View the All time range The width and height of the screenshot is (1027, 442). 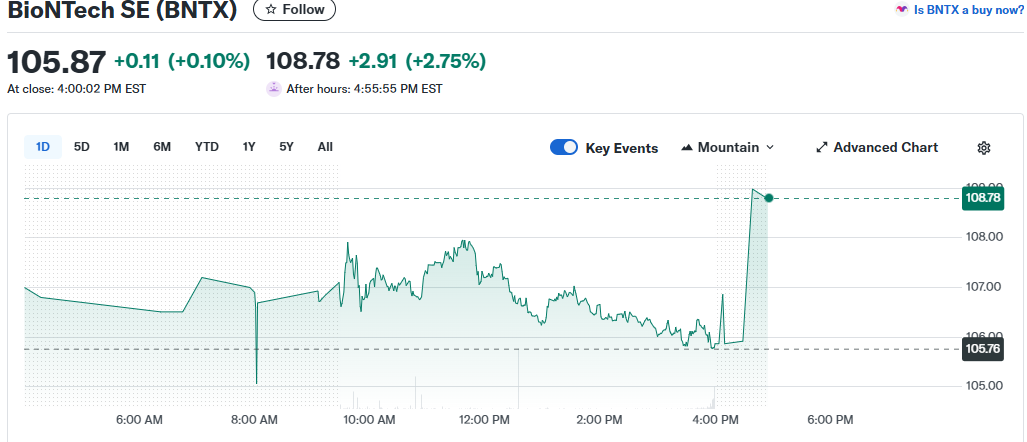[325, 147]
